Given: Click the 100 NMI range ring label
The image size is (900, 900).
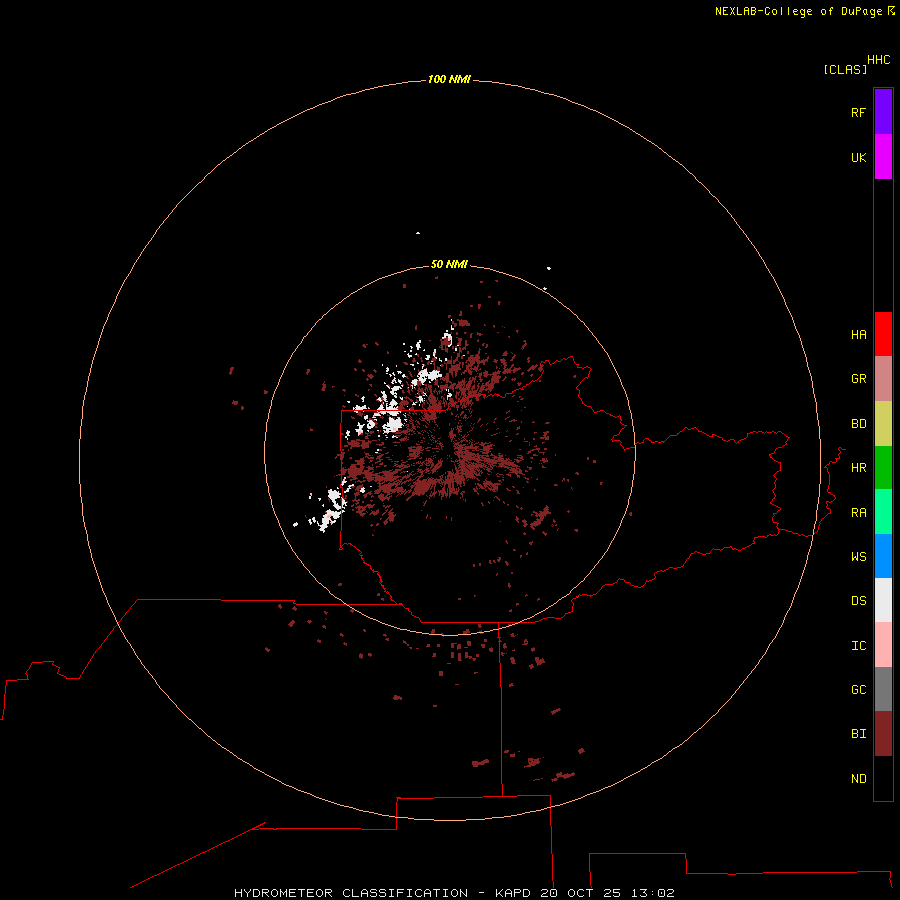Looking at the screenshot, I should tap(449, 79).
